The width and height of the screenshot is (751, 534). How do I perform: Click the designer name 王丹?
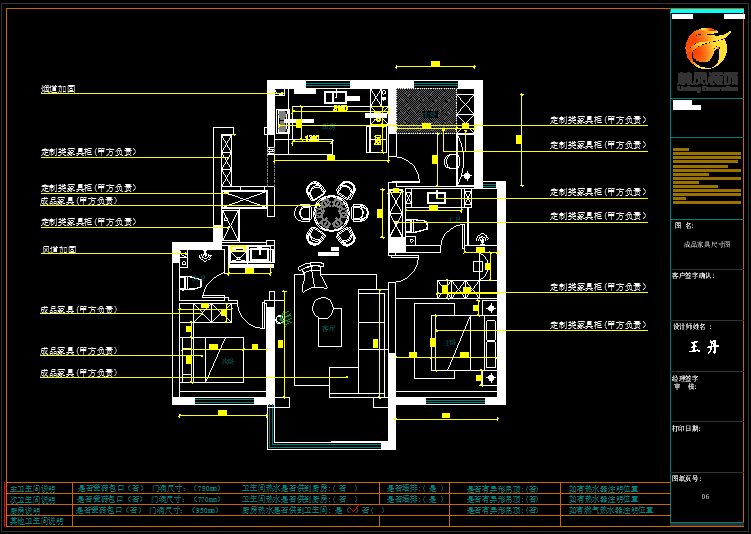coord(704,348)
